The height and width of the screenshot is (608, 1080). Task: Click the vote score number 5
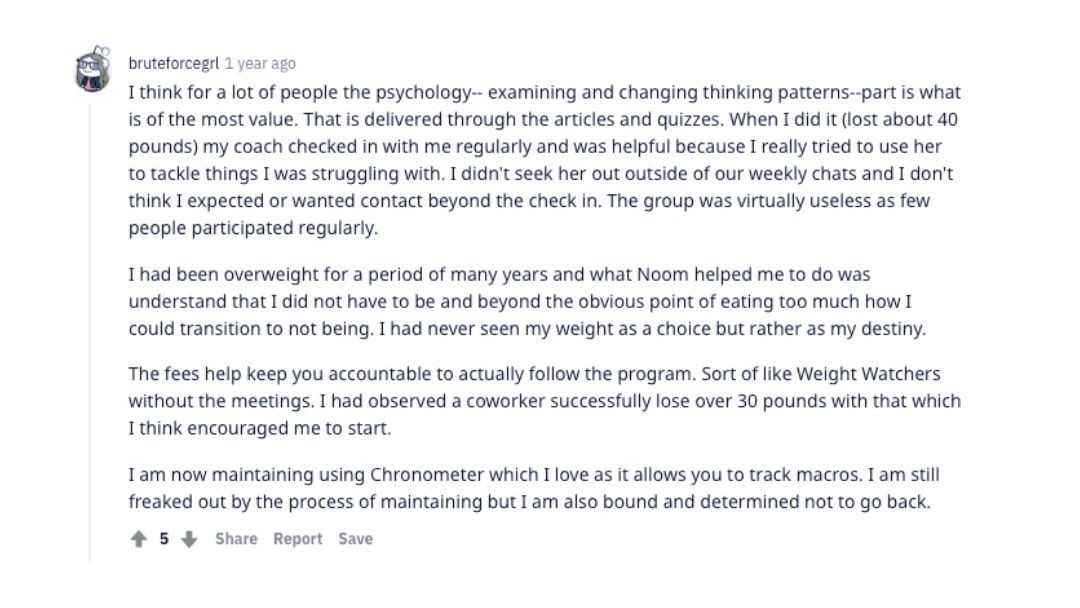pyautogui.click(x=164, y=539)
